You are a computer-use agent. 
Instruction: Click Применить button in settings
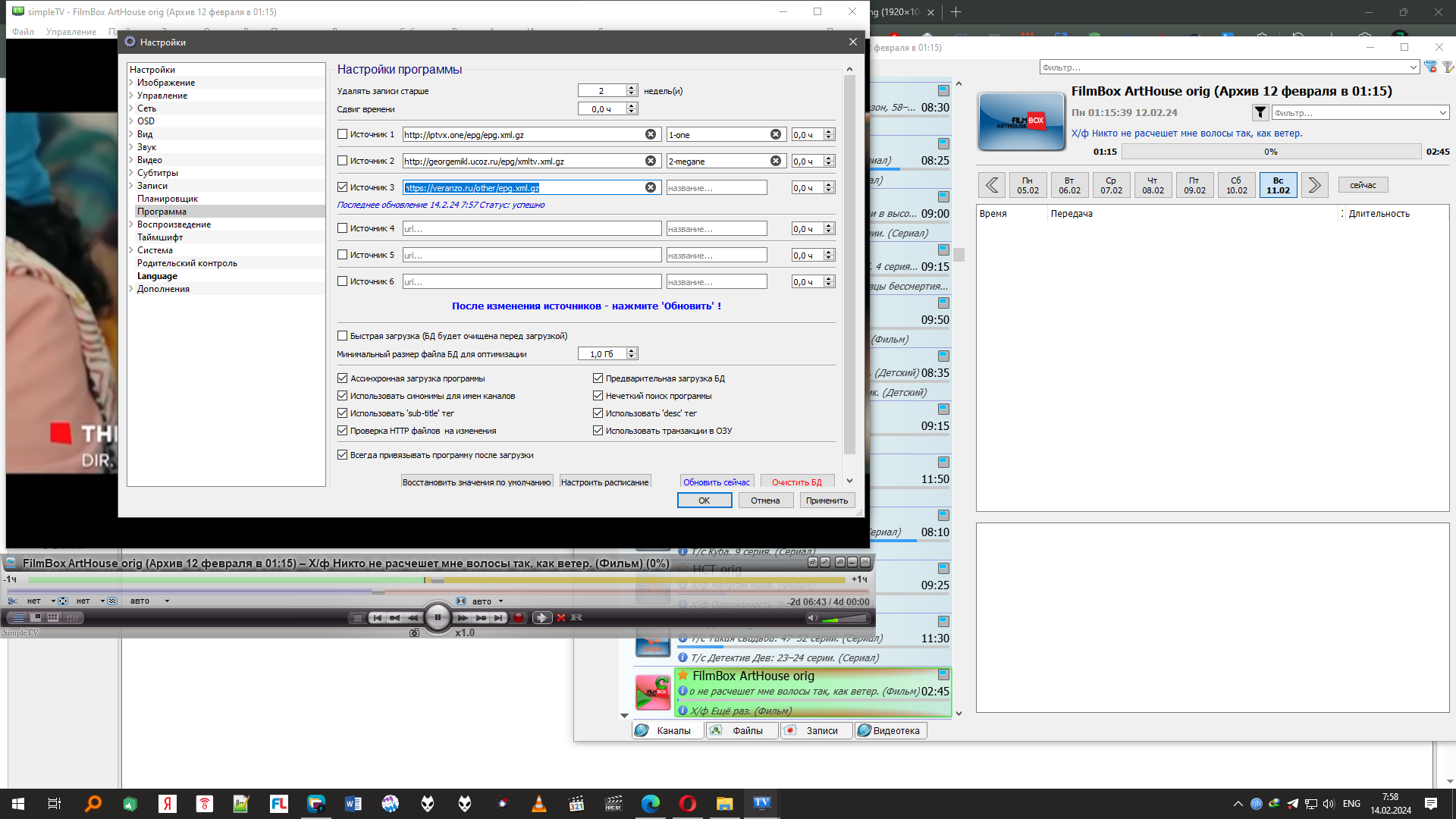[827, 500]
